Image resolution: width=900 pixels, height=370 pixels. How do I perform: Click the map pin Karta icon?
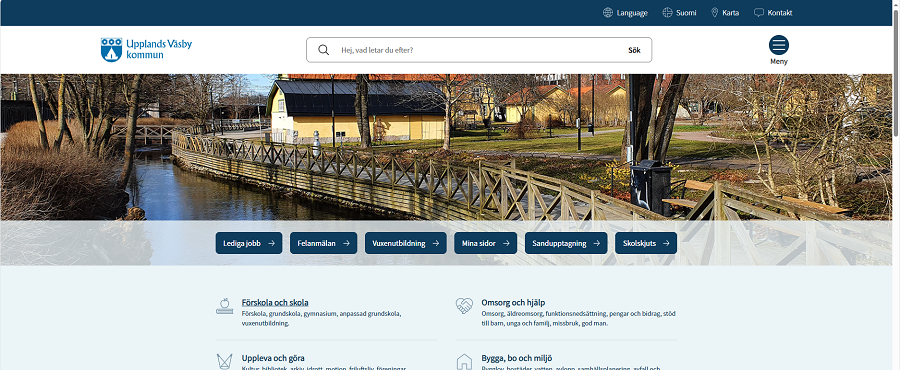click(x=715, y=13)
